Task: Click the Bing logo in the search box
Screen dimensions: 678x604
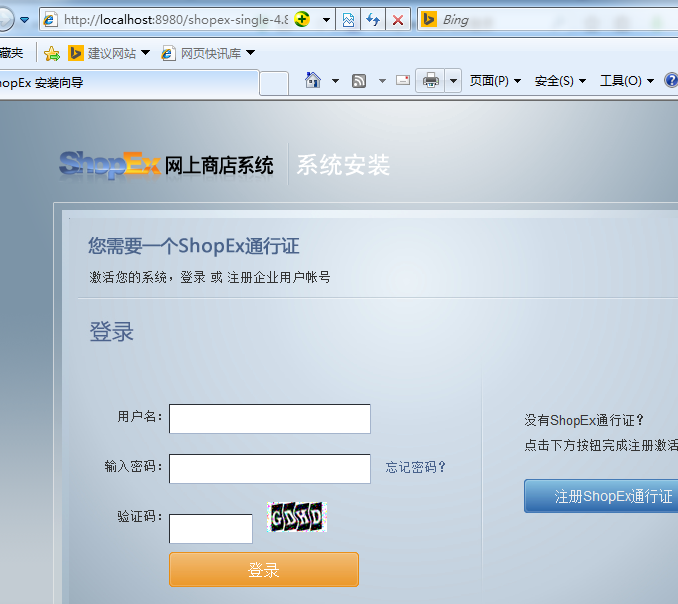Action: [x=429, y=19]
